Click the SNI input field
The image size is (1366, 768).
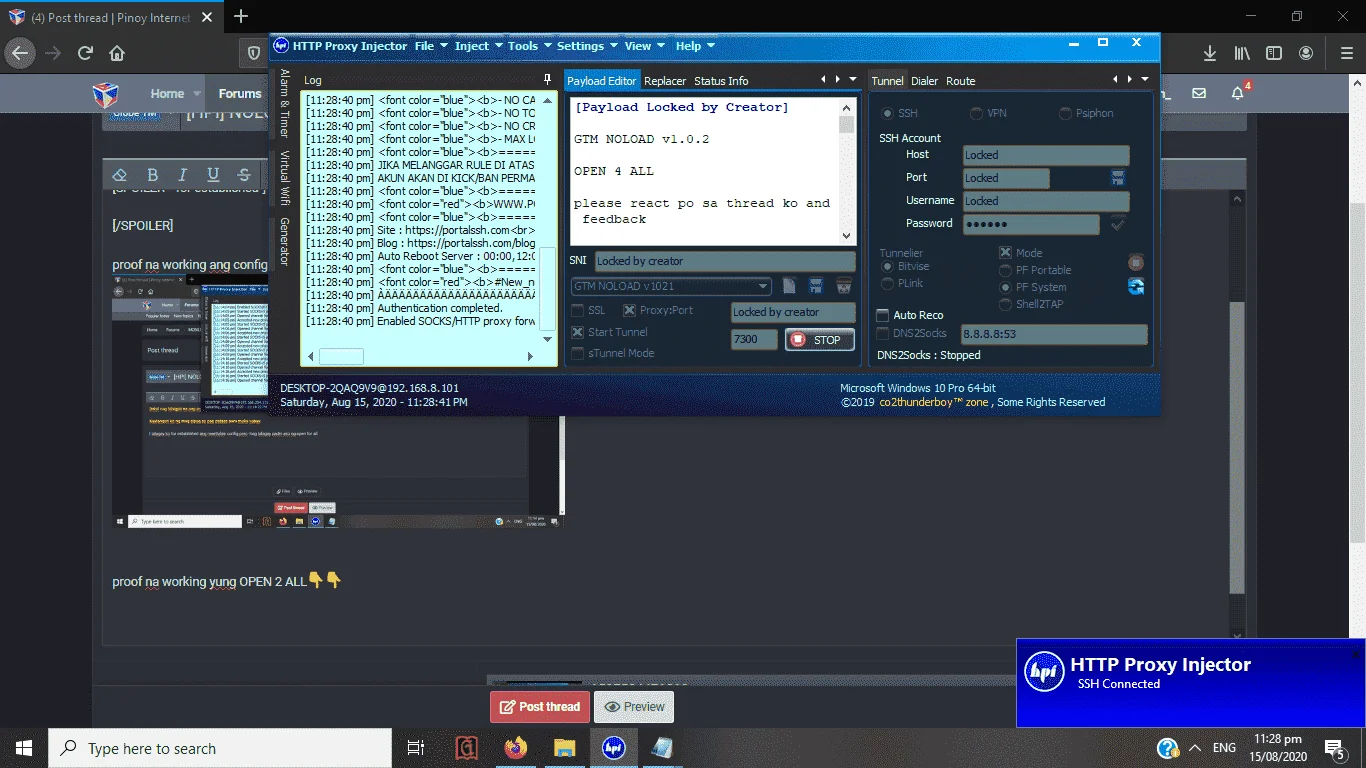725,261
